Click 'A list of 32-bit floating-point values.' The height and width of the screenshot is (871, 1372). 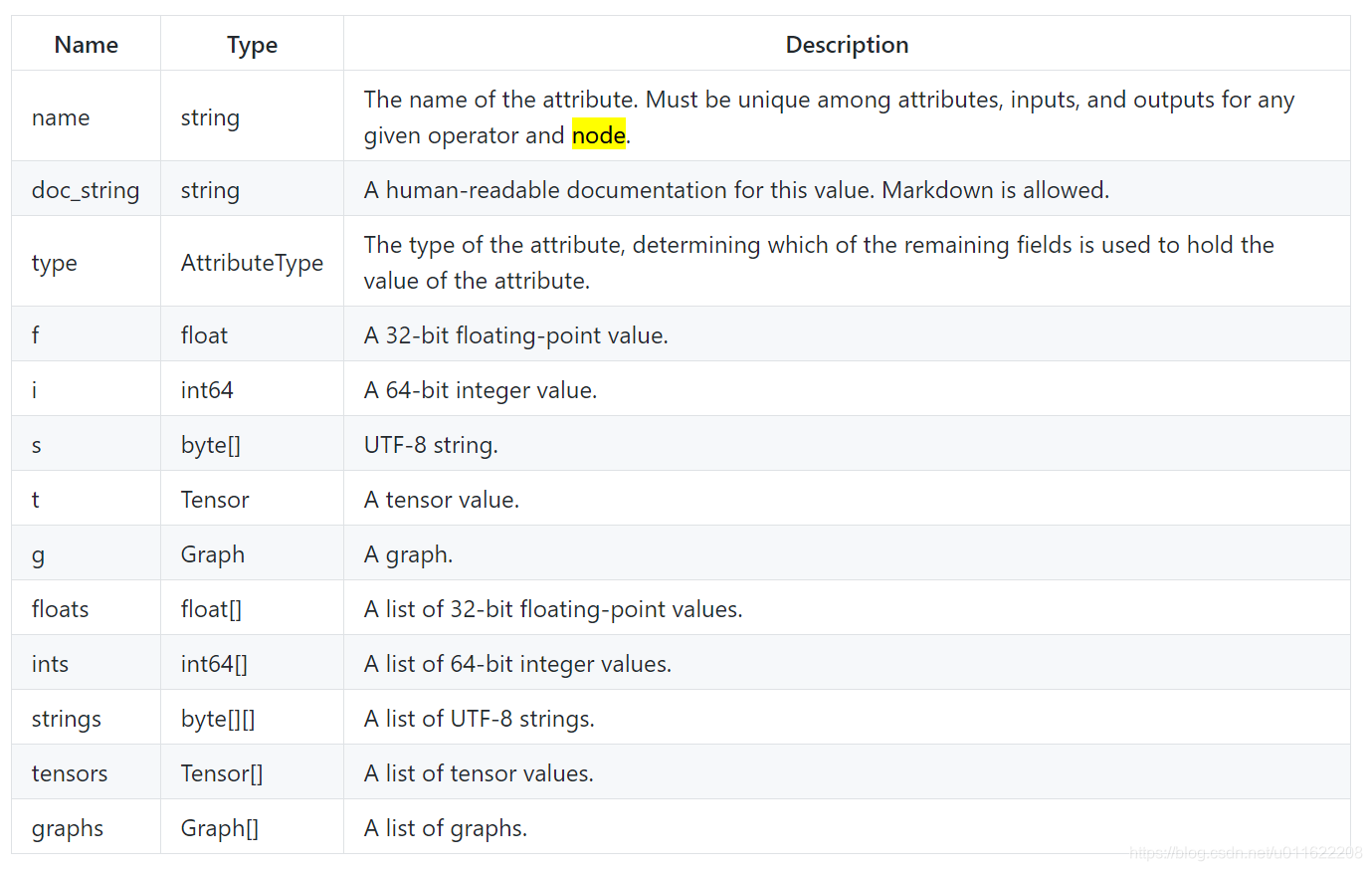(553, 609)
